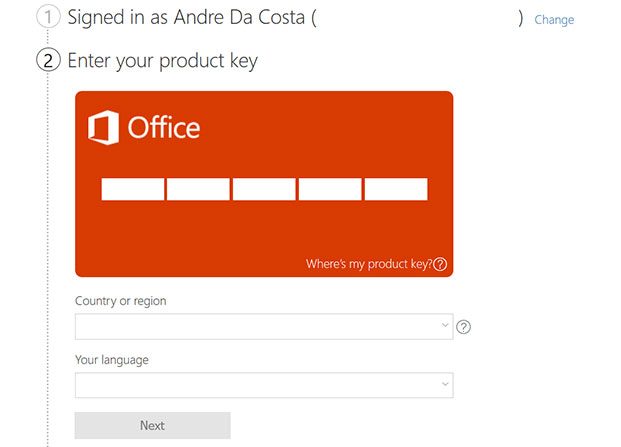
Task: Click the third product key box
Action: coord(264,189)
